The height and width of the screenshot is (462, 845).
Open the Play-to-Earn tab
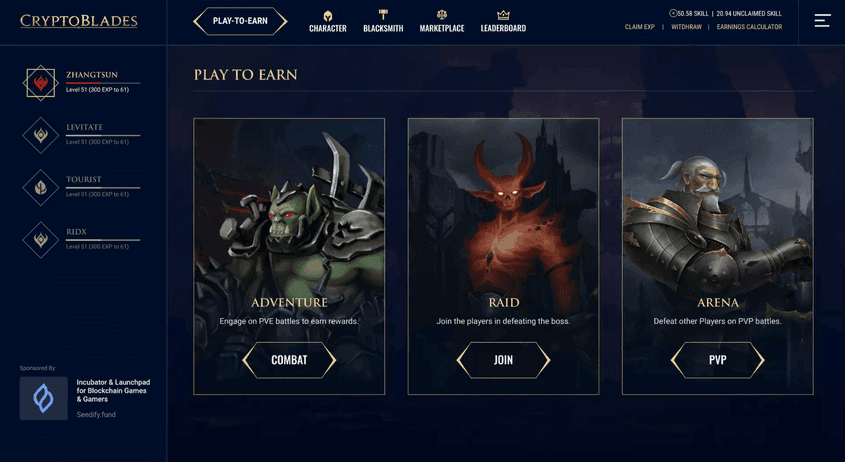pos(240,21)
